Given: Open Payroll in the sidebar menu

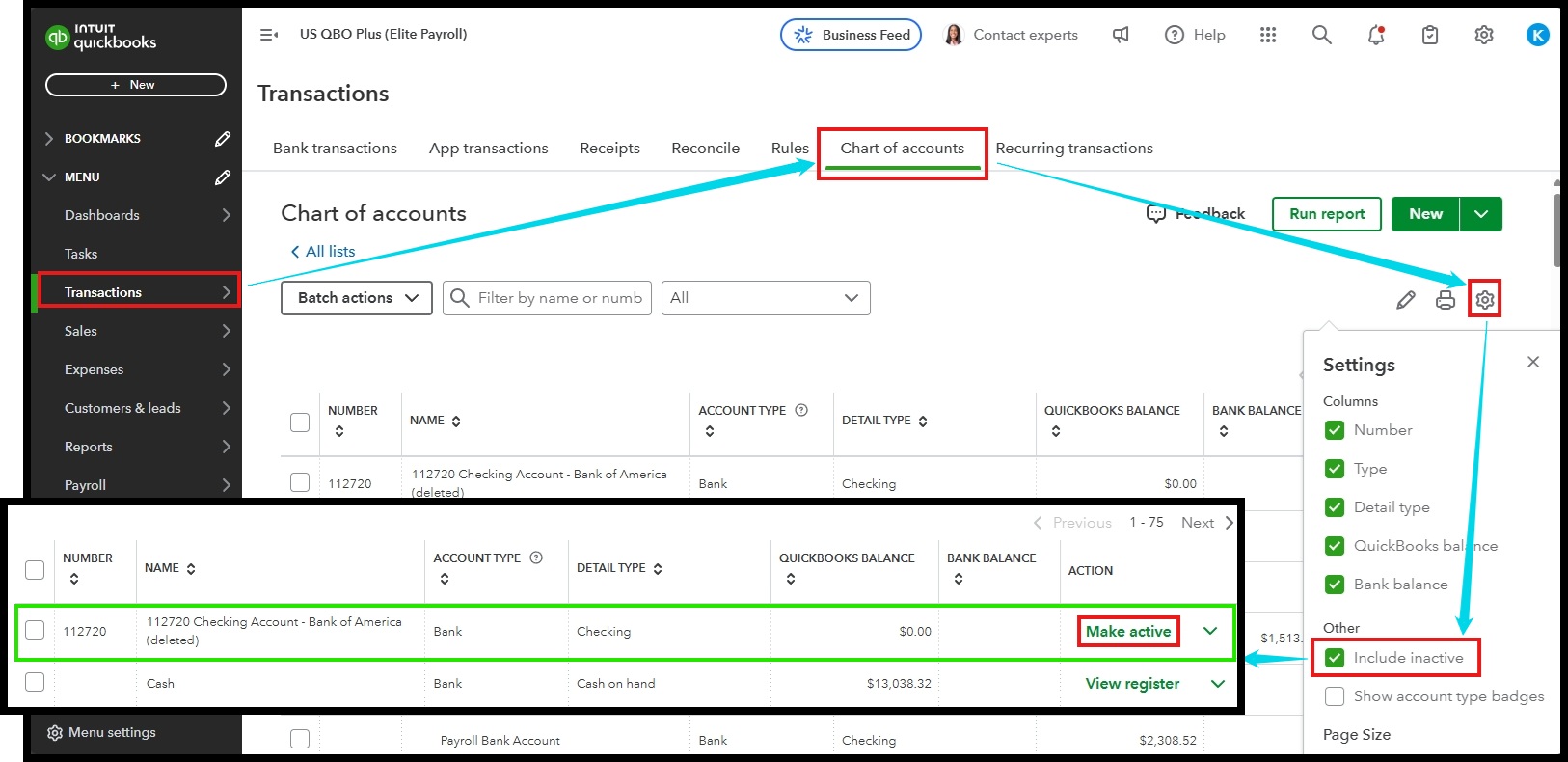Looking at the screenshot, I should 85,485.
